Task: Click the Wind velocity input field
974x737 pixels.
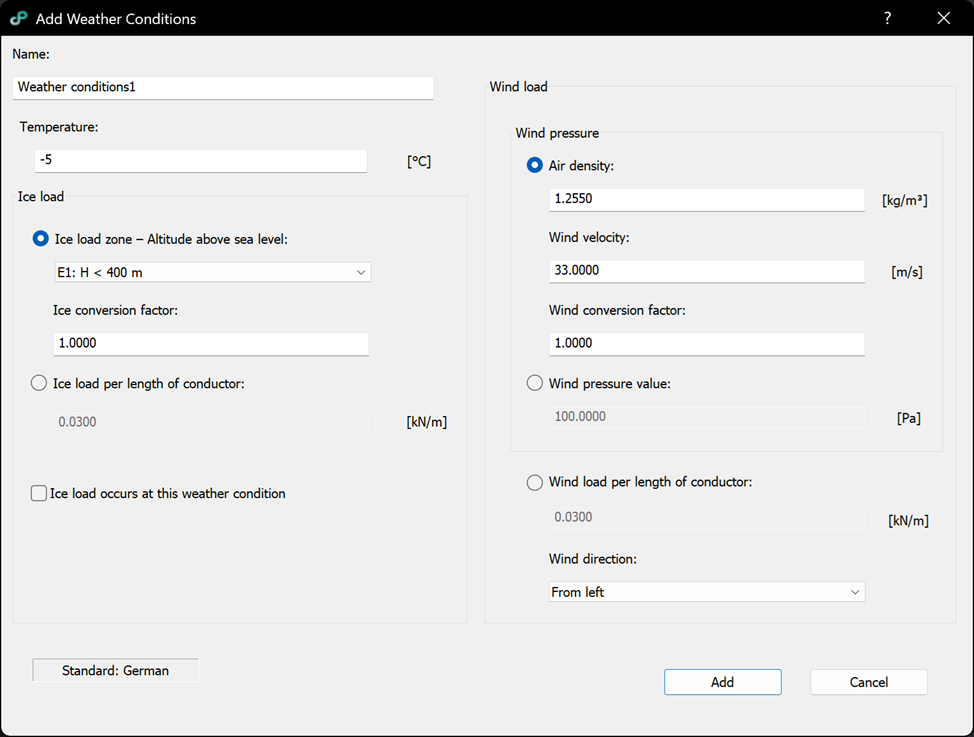Action: (x=706, y=271)
